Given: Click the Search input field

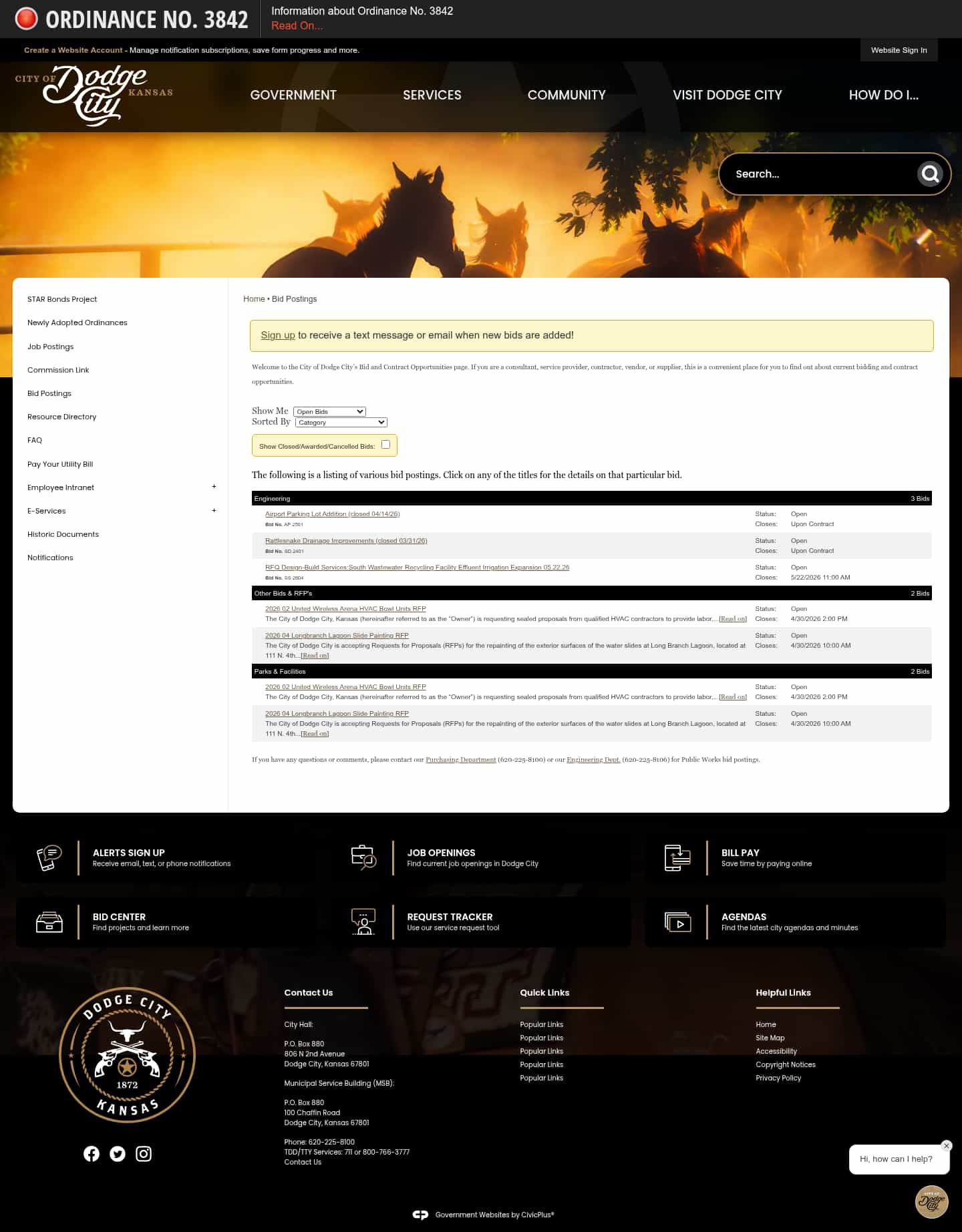Looking at the screenshot, I should click(x=822, y=174).
